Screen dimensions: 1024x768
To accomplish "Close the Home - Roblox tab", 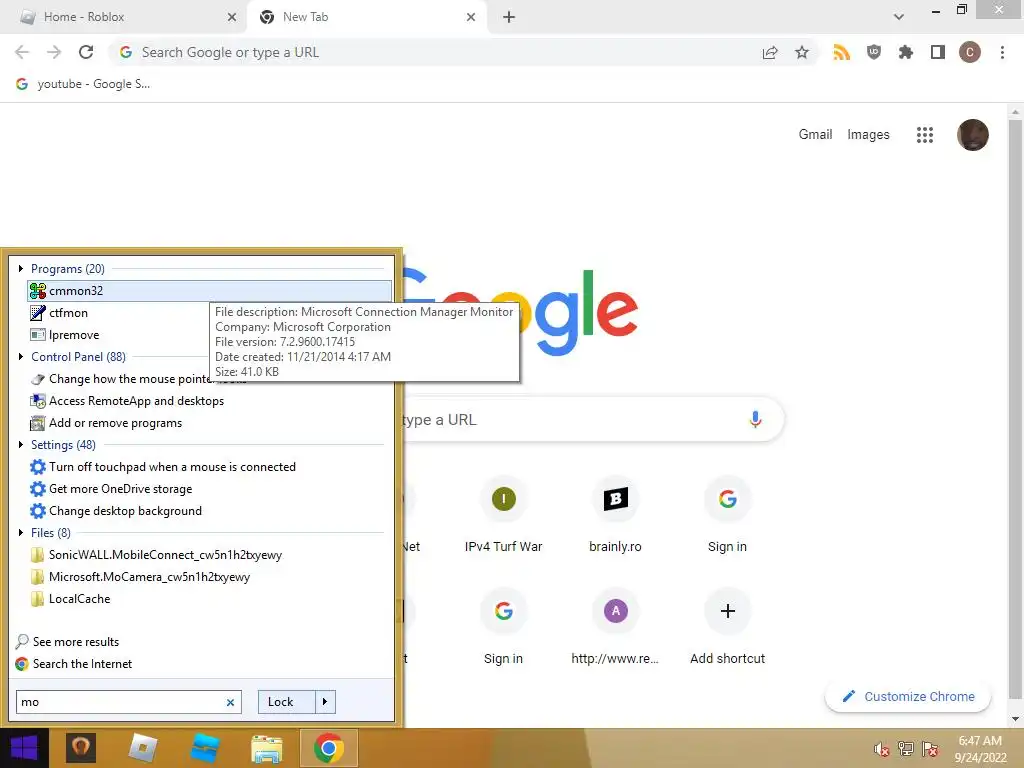I will (232, 17).
